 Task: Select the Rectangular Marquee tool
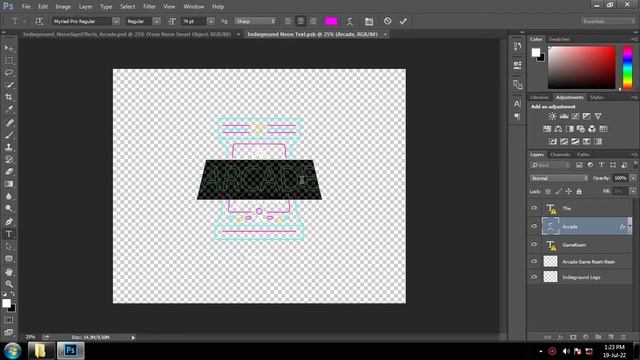(x=9, y=60)
